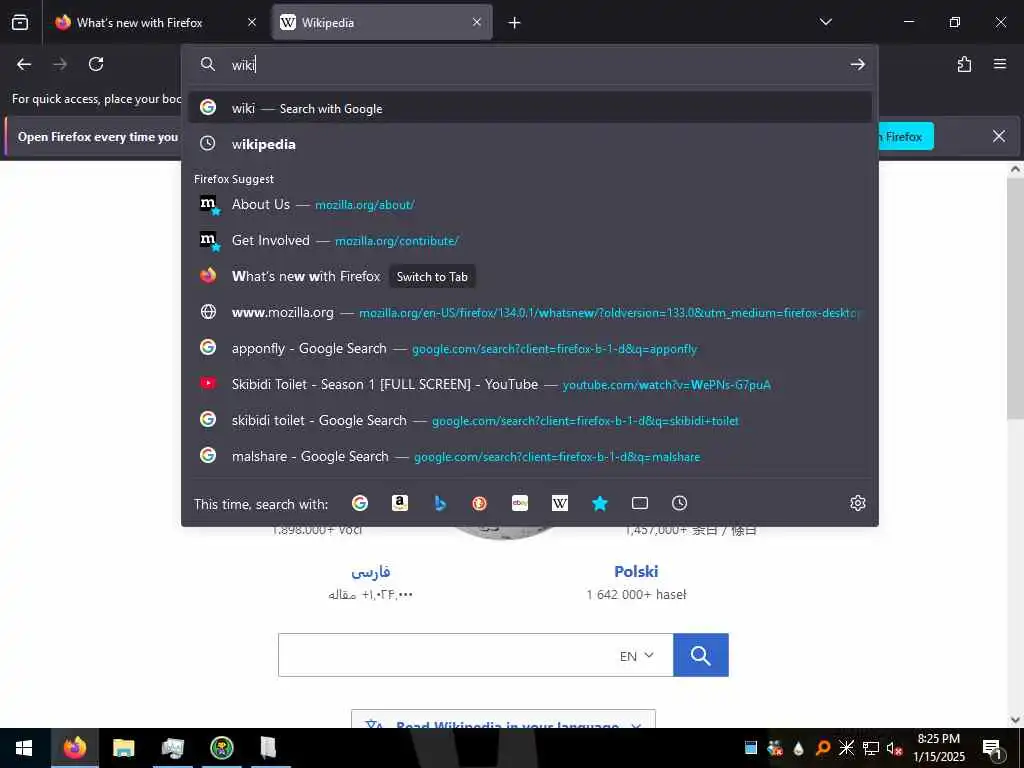Open Skibidi Toilet Season 1 YouTube suggestion
Image resolution: width=1024 pixels, height=768 pixels.
pyautogui.click(x=530, y=384)
